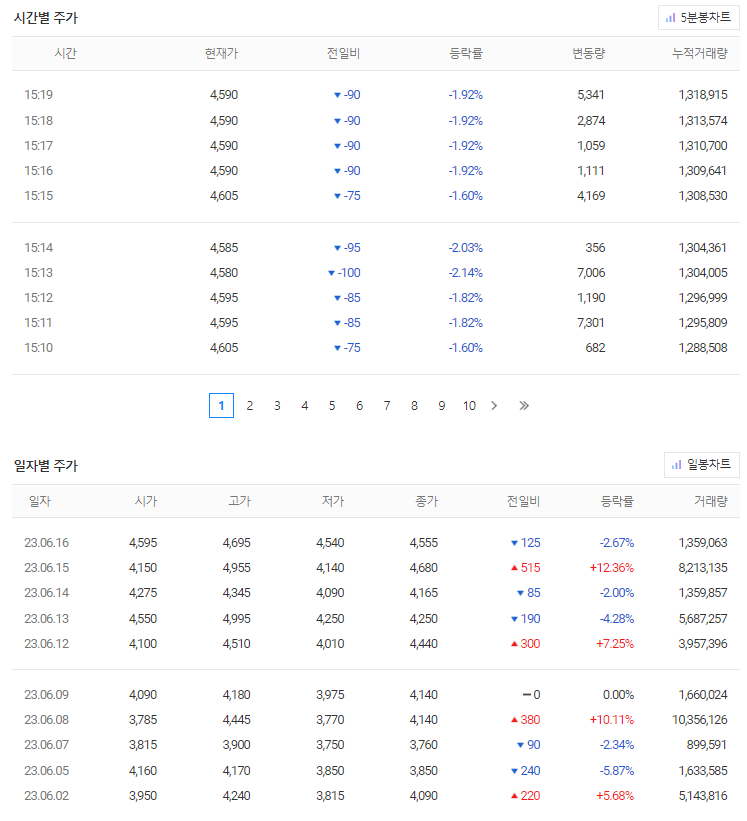Go to page 9
Viewport: 747px width, 821px height.
pos(442,406)
